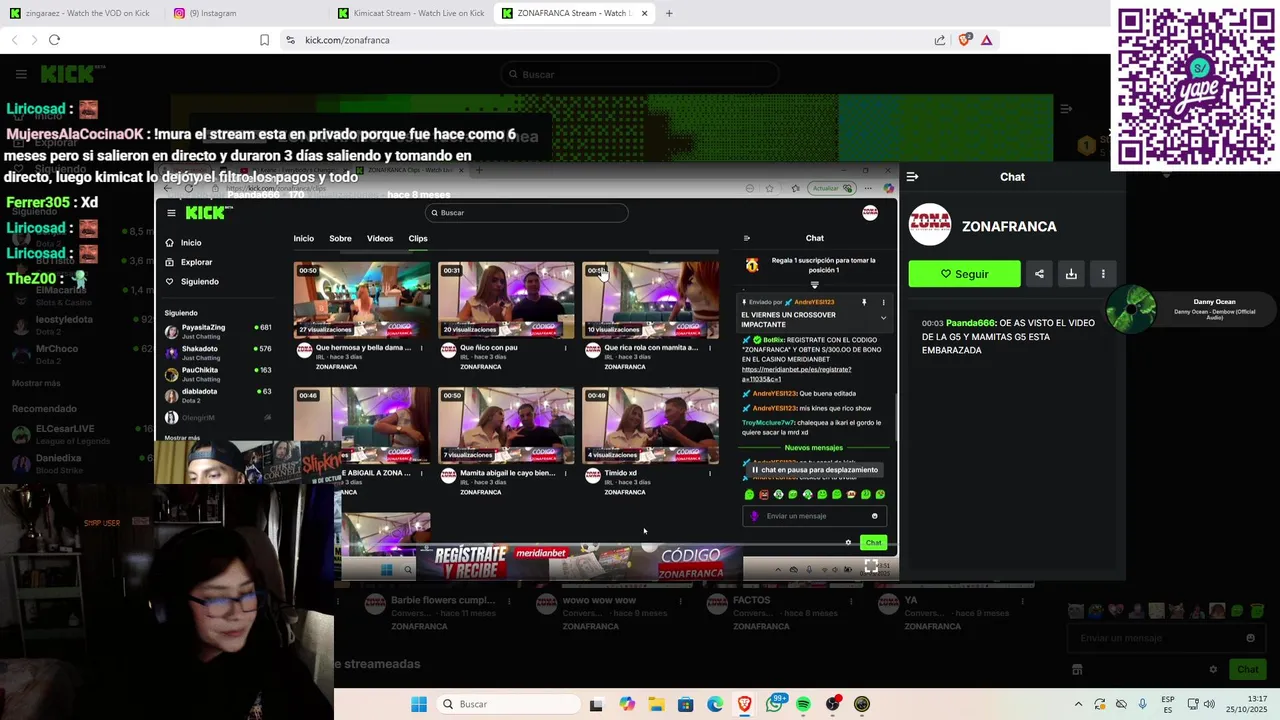Open the emoji picker in inner chat input

click(874, 516)
